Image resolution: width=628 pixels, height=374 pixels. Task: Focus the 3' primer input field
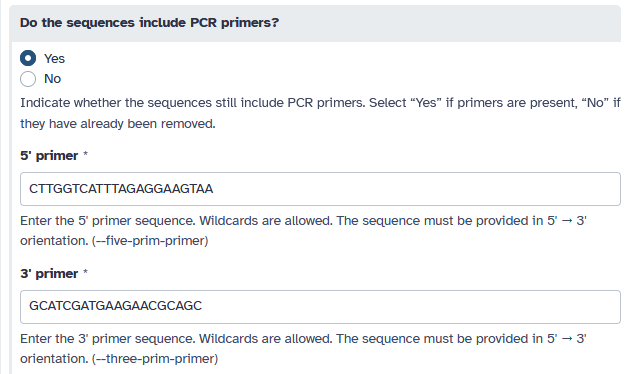point(320,307)
